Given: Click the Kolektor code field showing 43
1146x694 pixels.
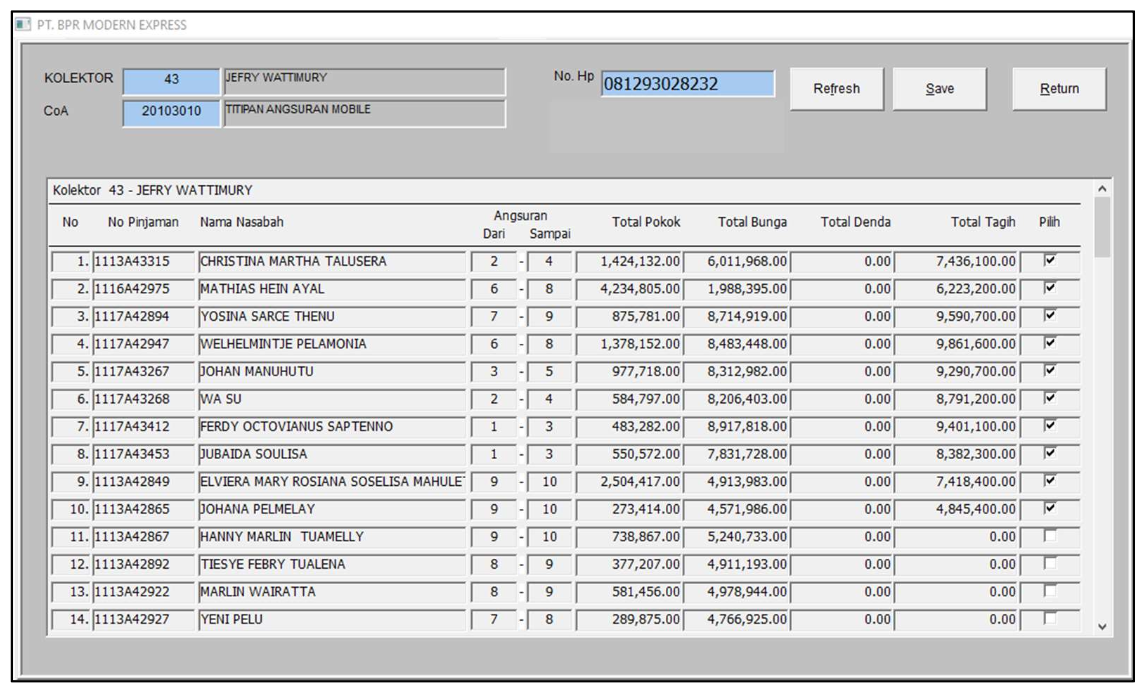Looking at the screenshot, I should [x=171, y=82].
